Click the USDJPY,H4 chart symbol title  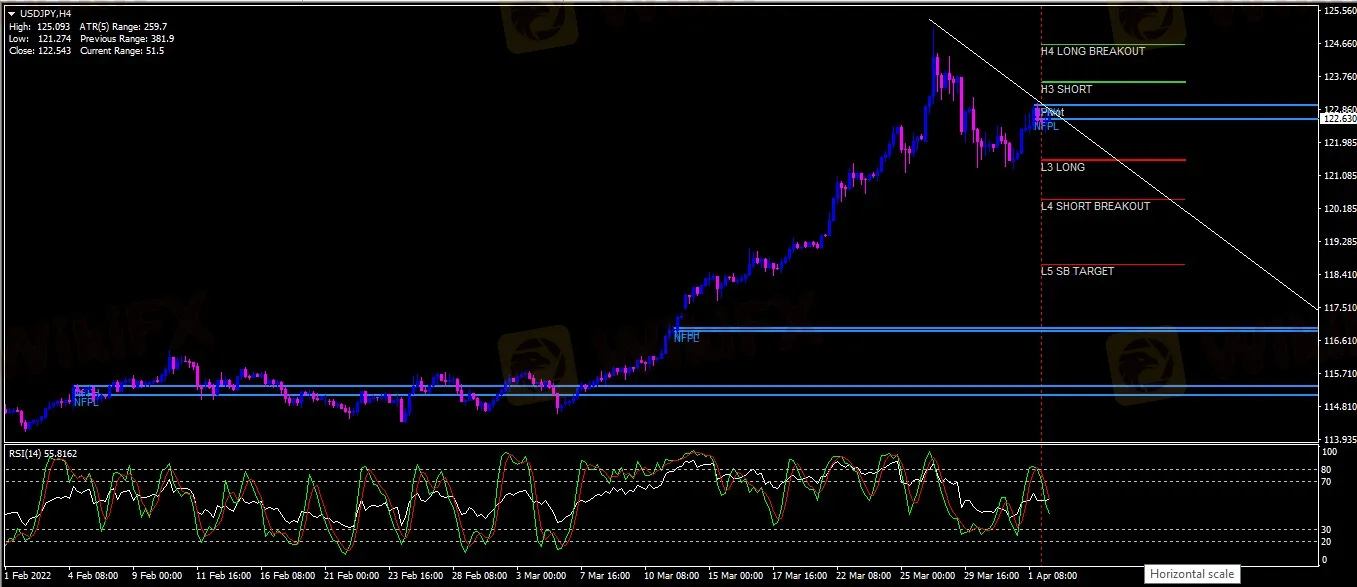46,14
